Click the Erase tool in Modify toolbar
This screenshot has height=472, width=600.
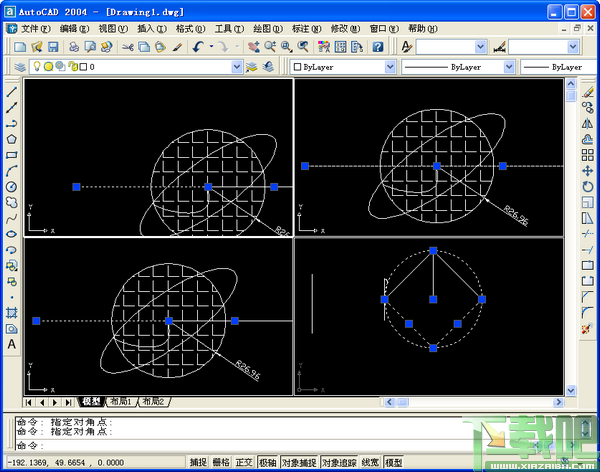coord(587,92)
